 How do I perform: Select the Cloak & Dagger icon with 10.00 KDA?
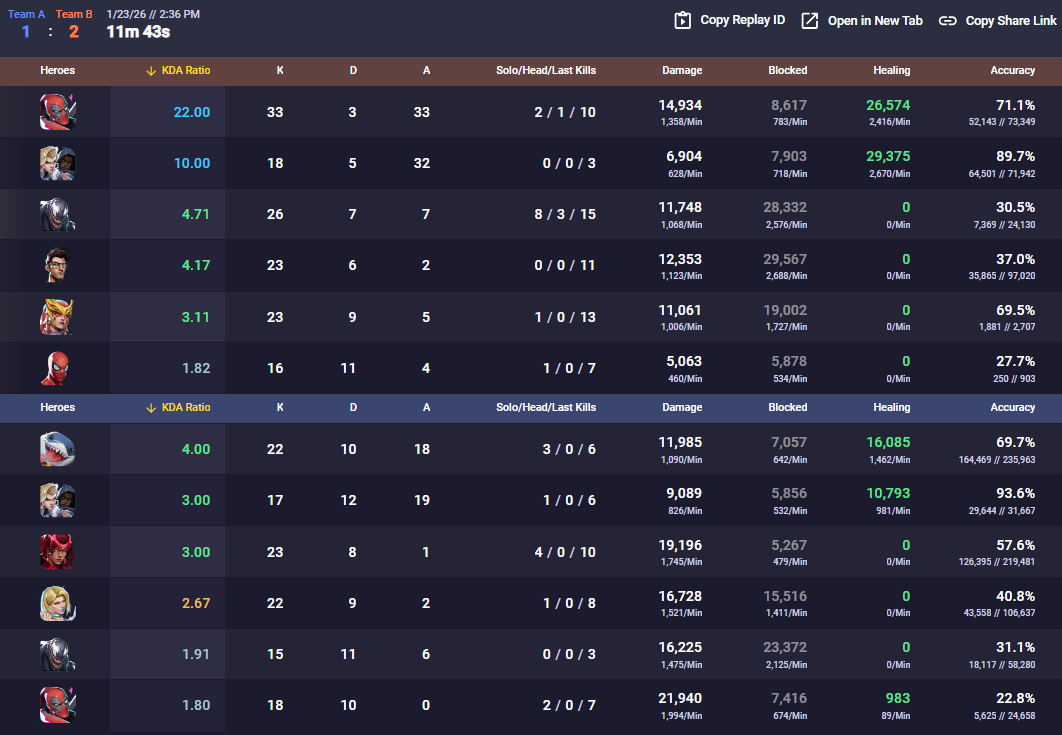58,163
